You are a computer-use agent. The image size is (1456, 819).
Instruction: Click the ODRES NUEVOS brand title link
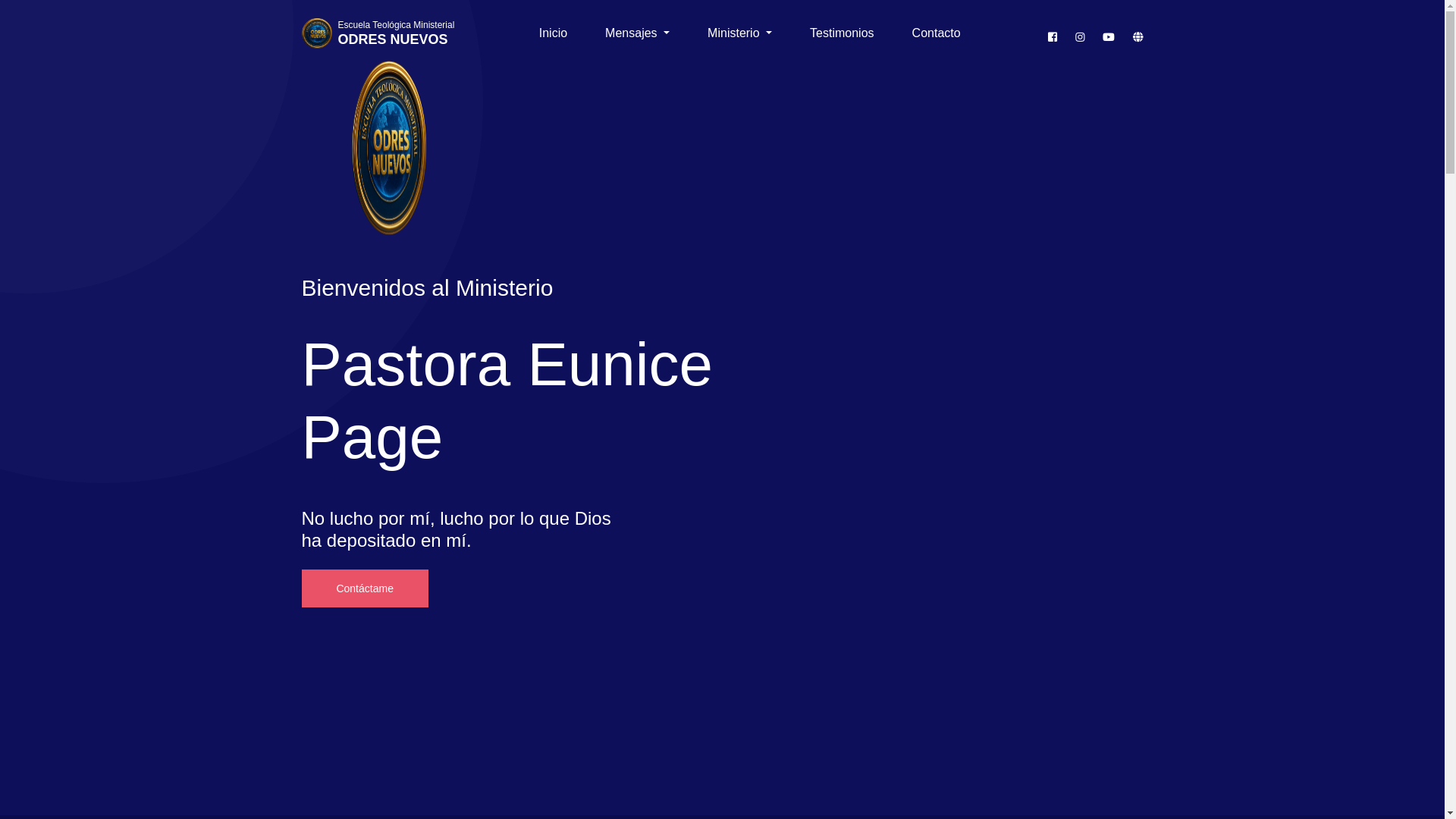tap(393, 39)
